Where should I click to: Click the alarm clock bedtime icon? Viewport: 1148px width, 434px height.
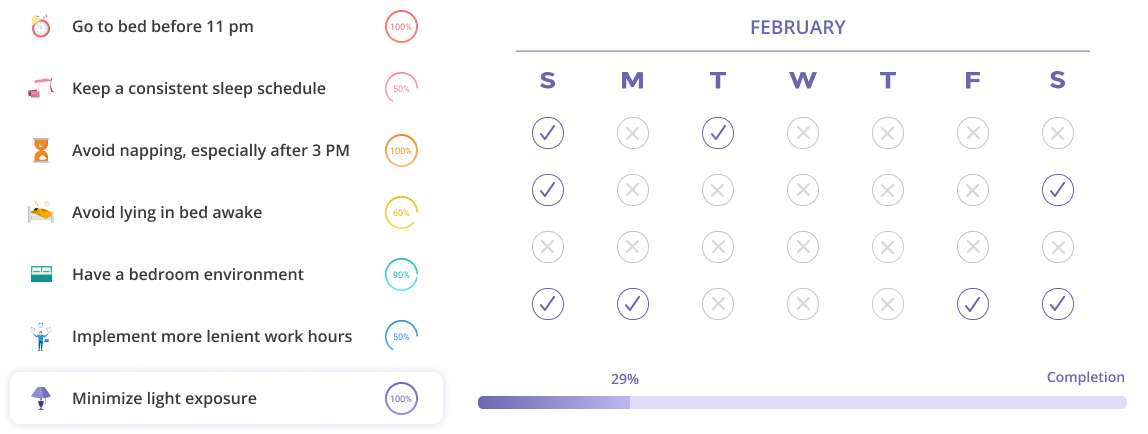point(41,26)
